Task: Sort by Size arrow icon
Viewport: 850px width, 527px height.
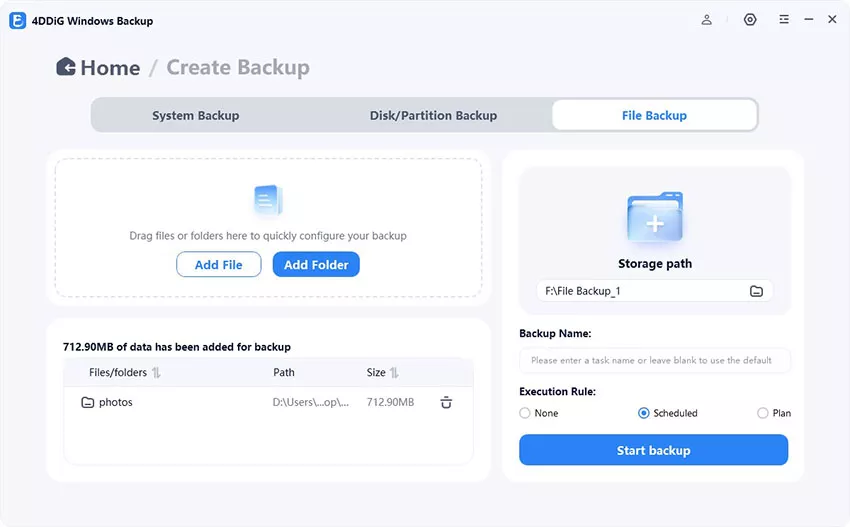Action: click(x=394, y=372)
